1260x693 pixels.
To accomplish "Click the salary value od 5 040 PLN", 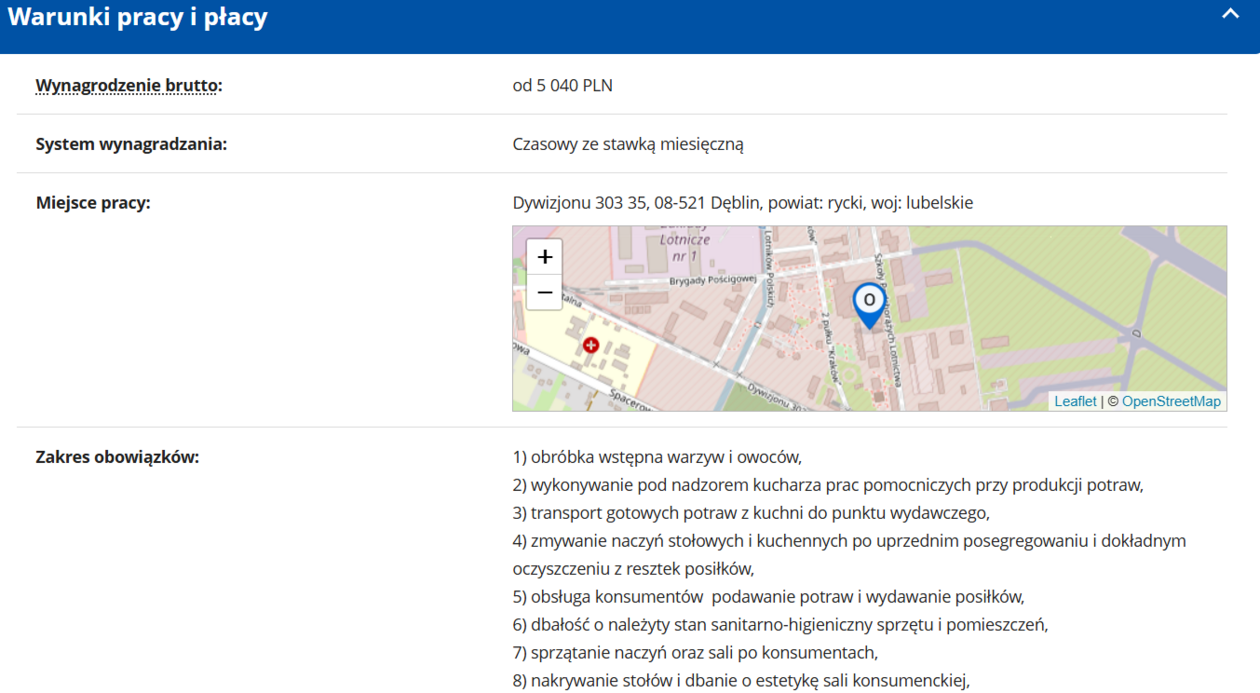I will pyautogui.click(x=562, y=86).
